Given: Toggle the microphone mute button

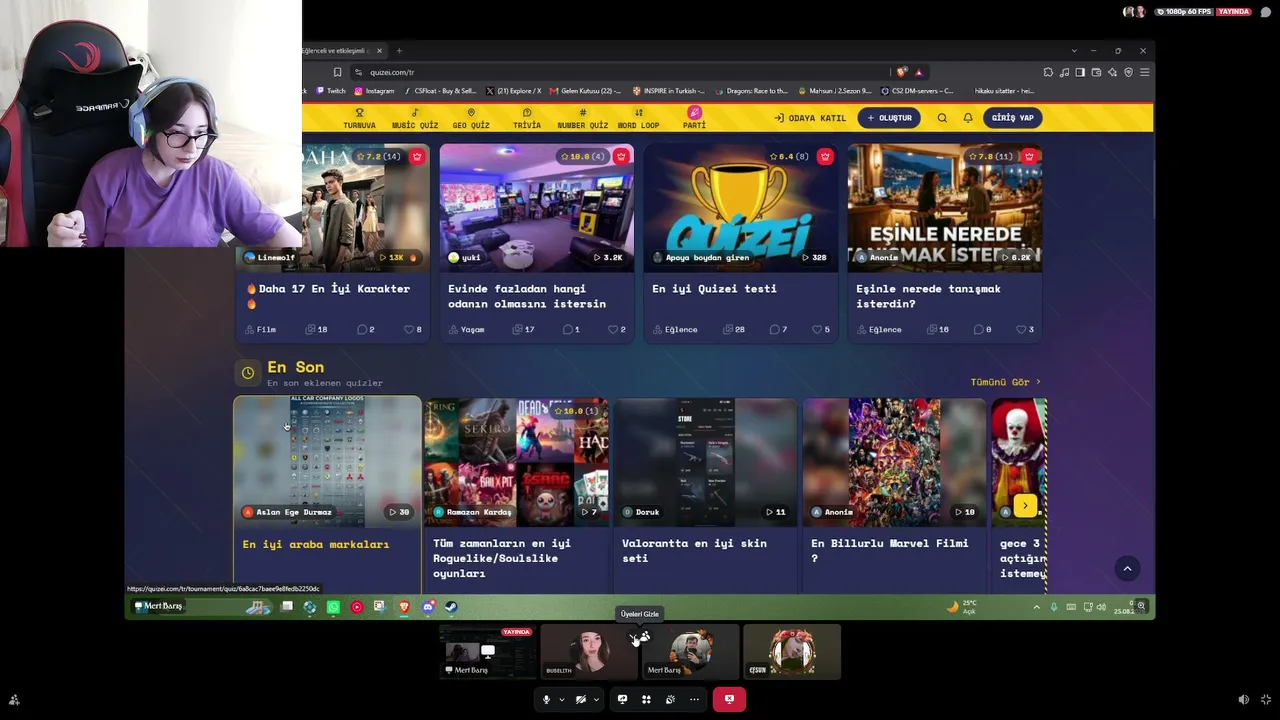Looking at the screenshot, I should 546,699.
